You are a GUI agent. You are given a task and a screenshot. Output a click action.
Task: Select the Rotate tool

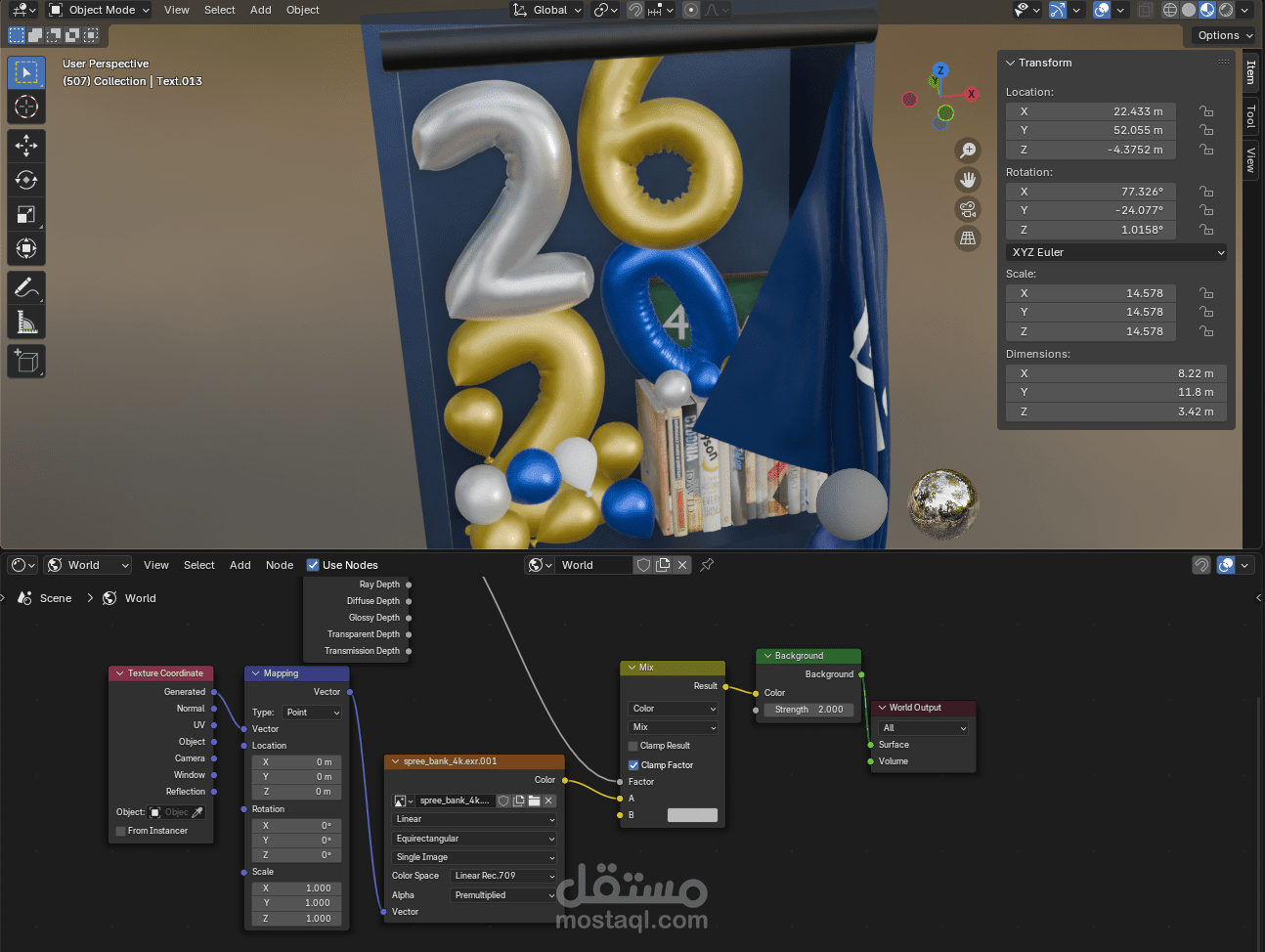tap(26, 180)
